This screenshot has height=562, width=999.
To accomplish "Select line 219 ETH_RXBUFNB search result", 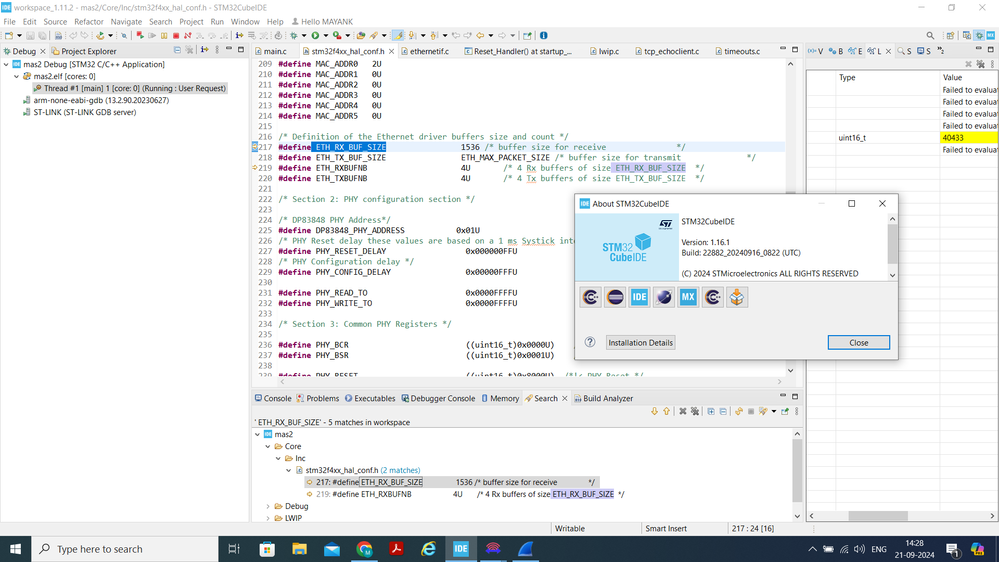I will pos(371,494).
